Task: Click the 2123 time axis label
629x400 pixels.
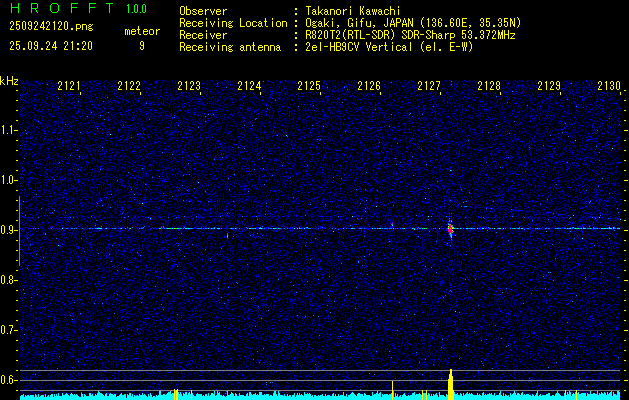Action: pos(189,86)
